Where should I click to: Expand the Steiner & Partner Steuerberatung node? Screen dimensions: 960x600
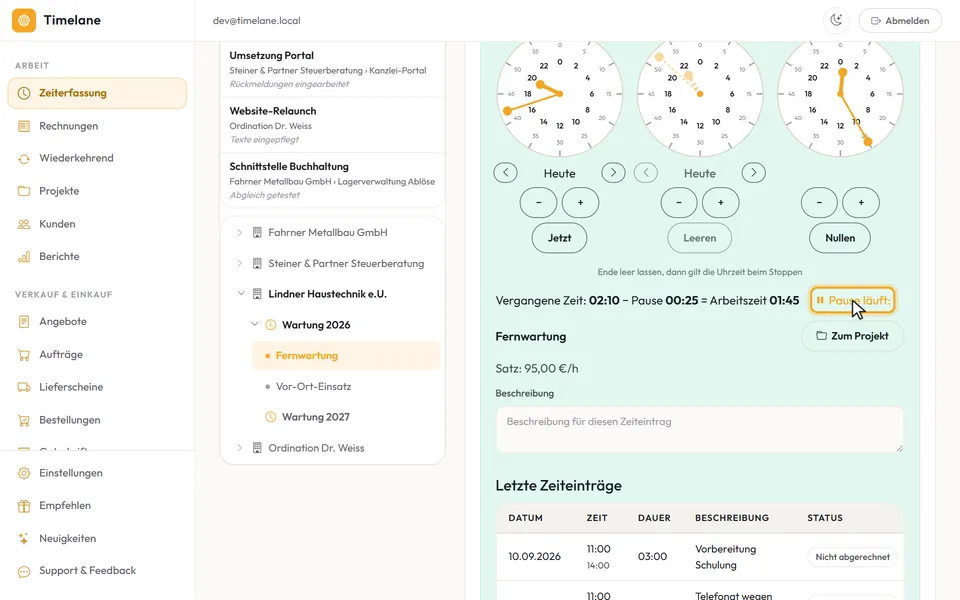239,263
